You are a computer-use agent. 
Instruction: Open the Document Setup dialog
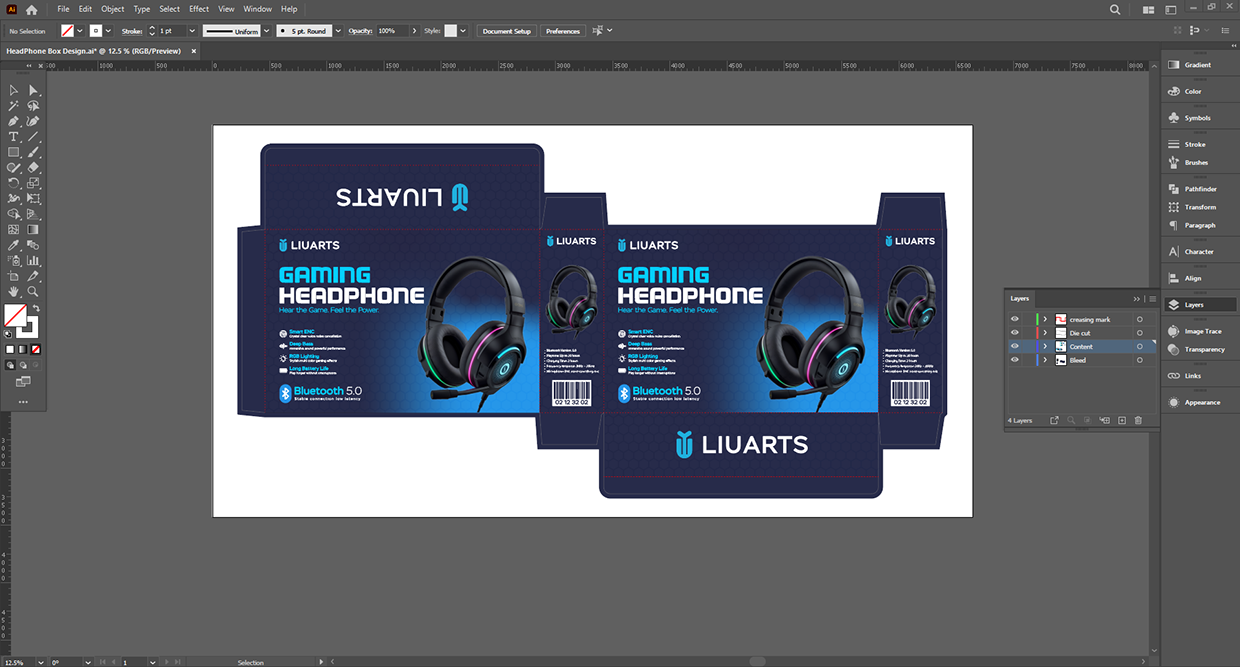506,31
